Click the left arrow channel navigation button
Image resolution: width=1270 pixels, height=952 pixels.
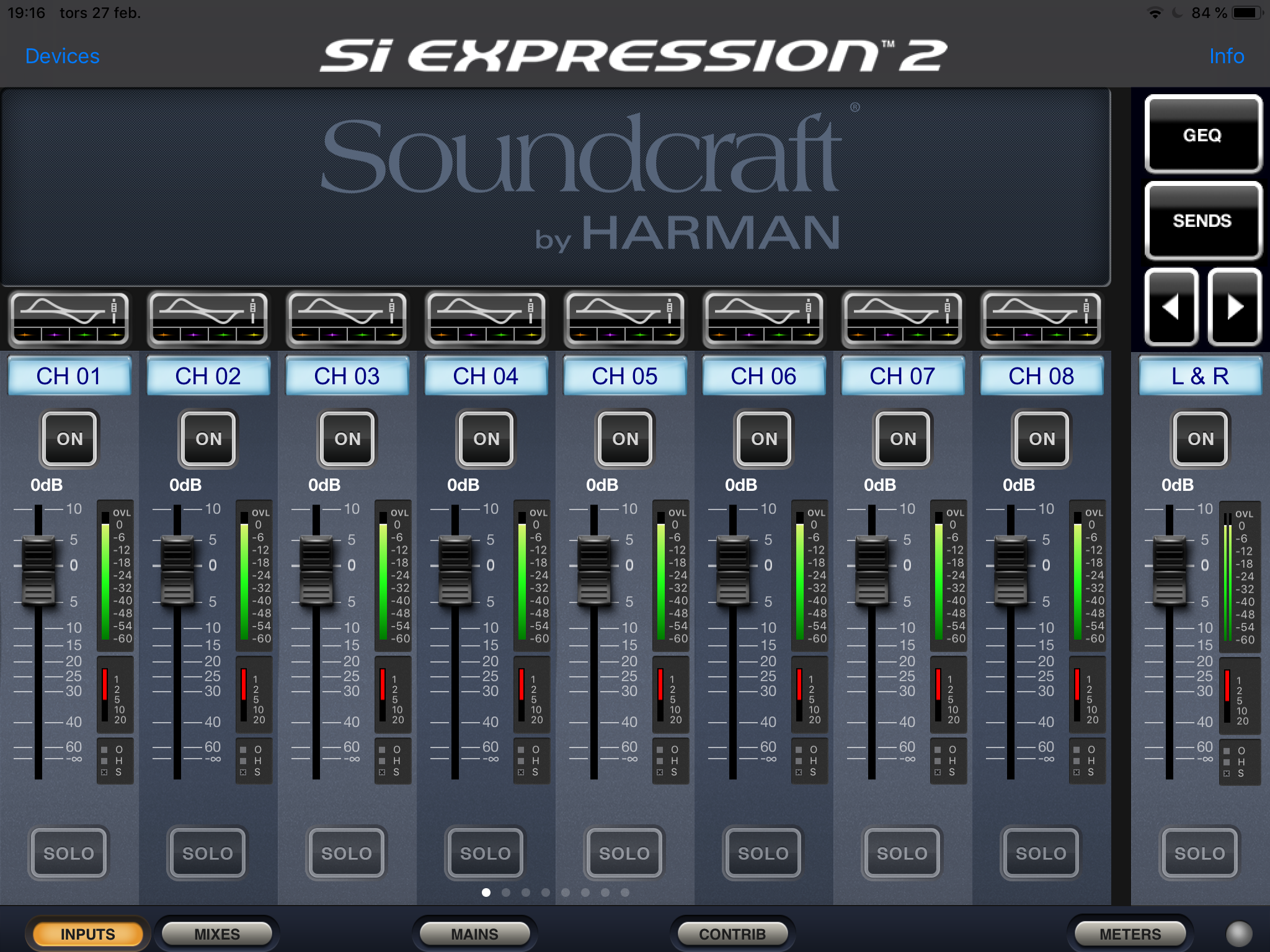tap(1171, 307)
